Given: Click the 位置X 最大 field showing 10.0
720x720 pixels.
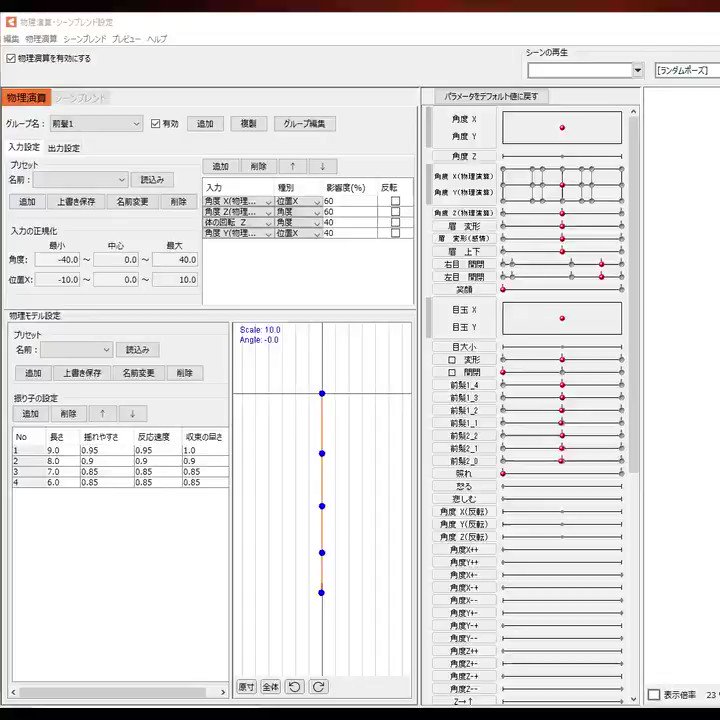Looking at the screenshot, I should pos(175,280).
